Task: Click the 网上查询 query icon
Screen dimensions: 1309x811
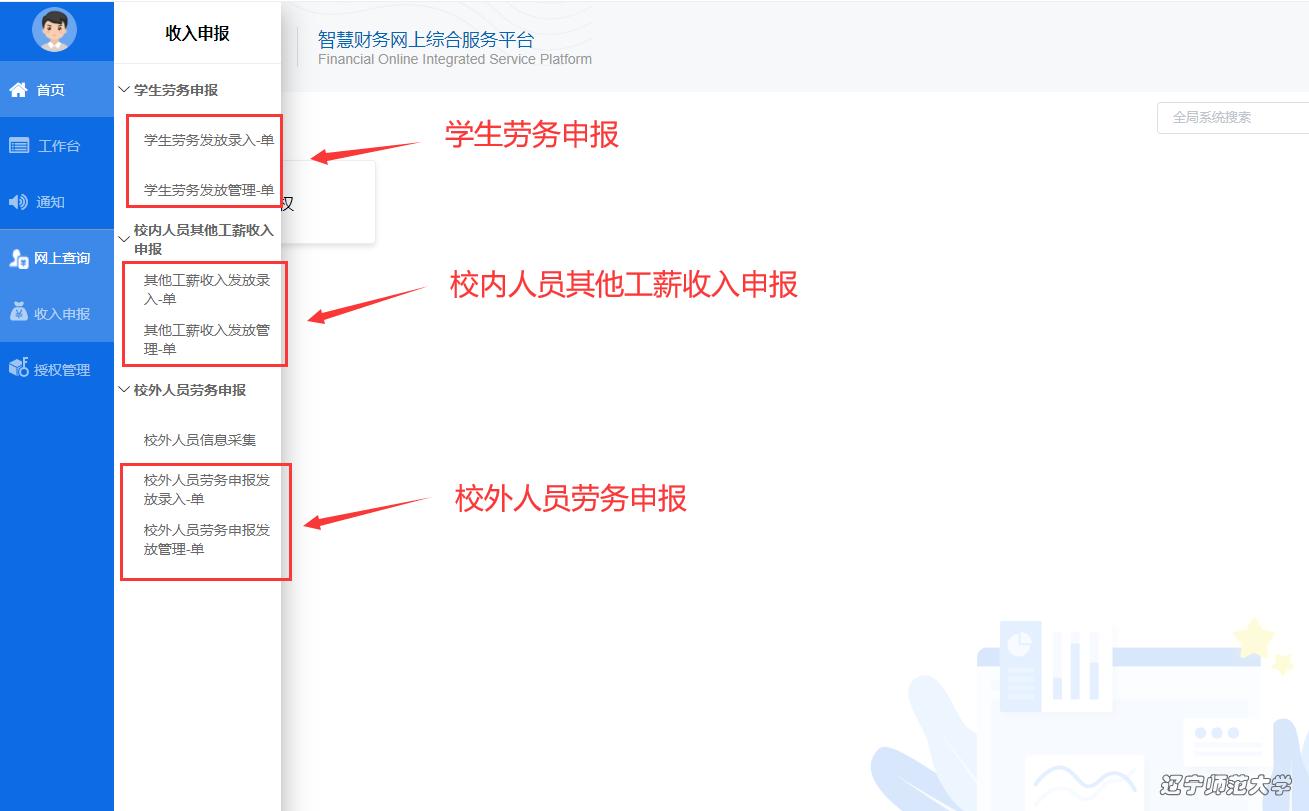Action: click(x=18, y=258)
